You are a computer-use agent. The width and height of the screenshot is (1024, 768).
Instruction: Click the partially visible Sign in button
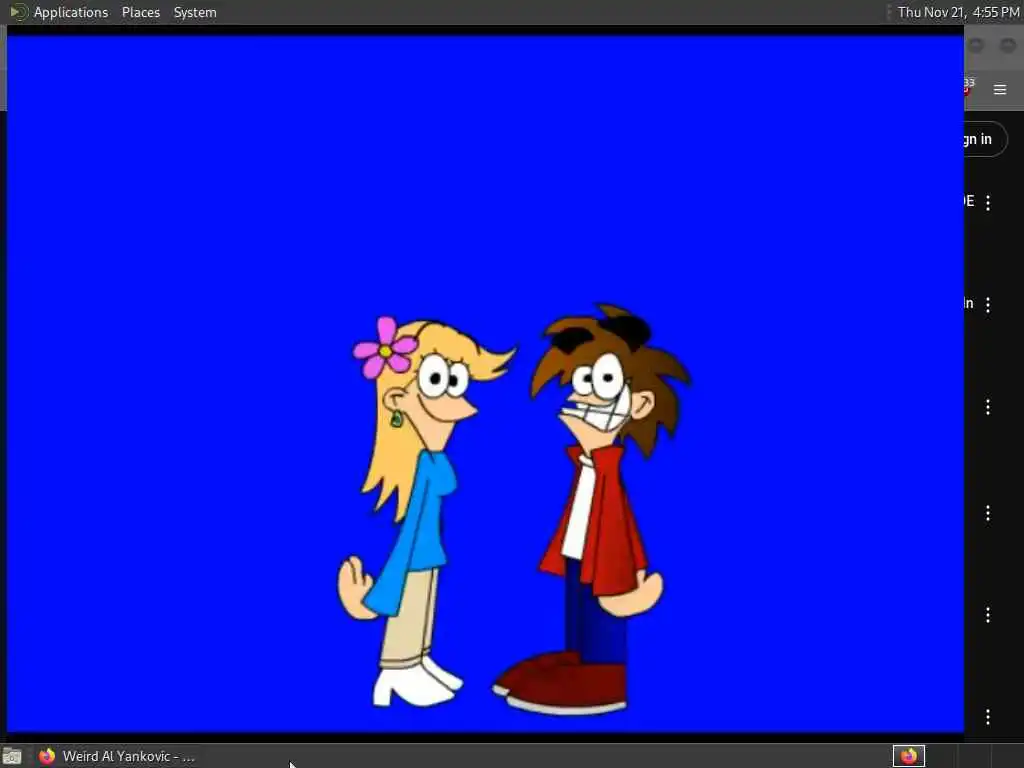point(985,139)
